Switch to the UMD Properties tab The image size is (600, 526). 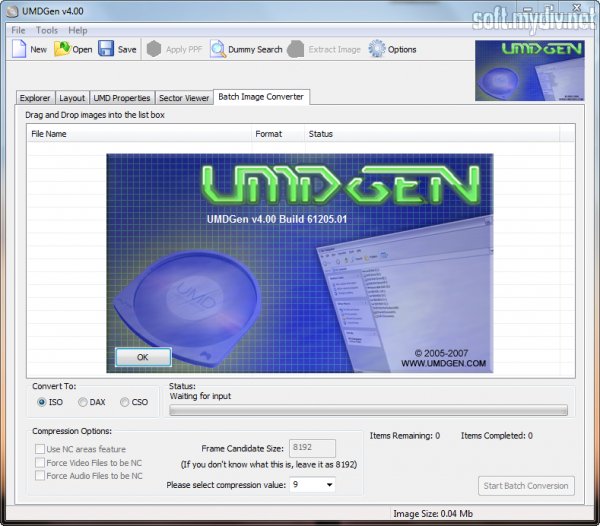click(122, 98)
